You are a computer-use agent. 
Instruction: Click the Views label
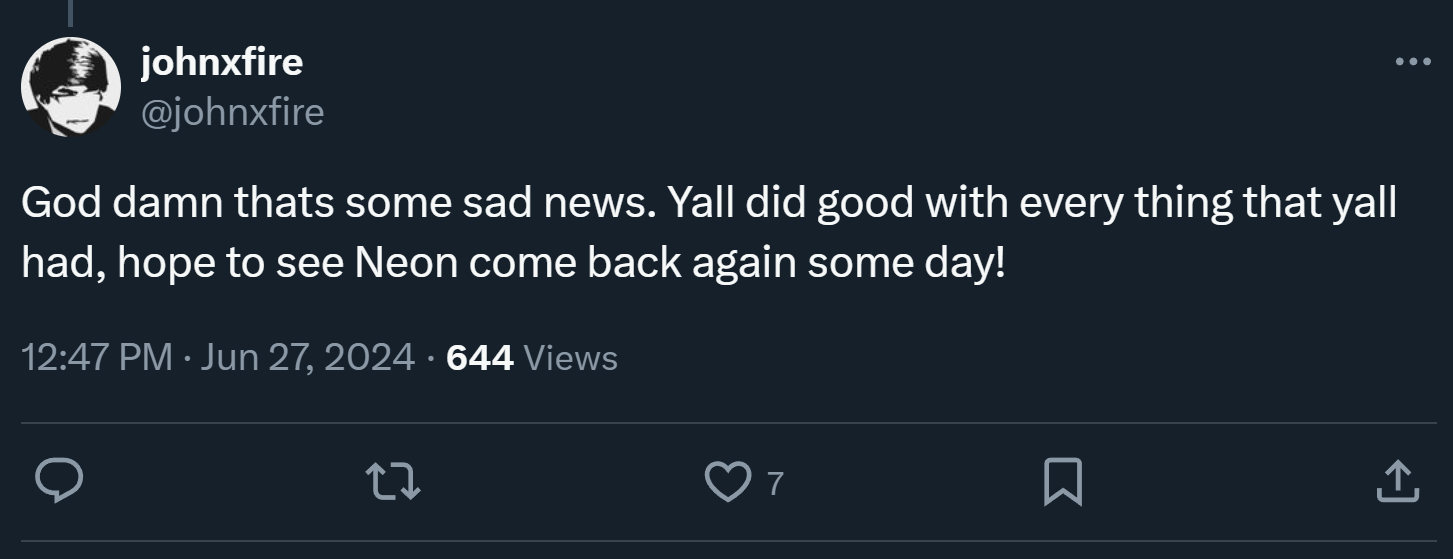[x=570, y=357]
